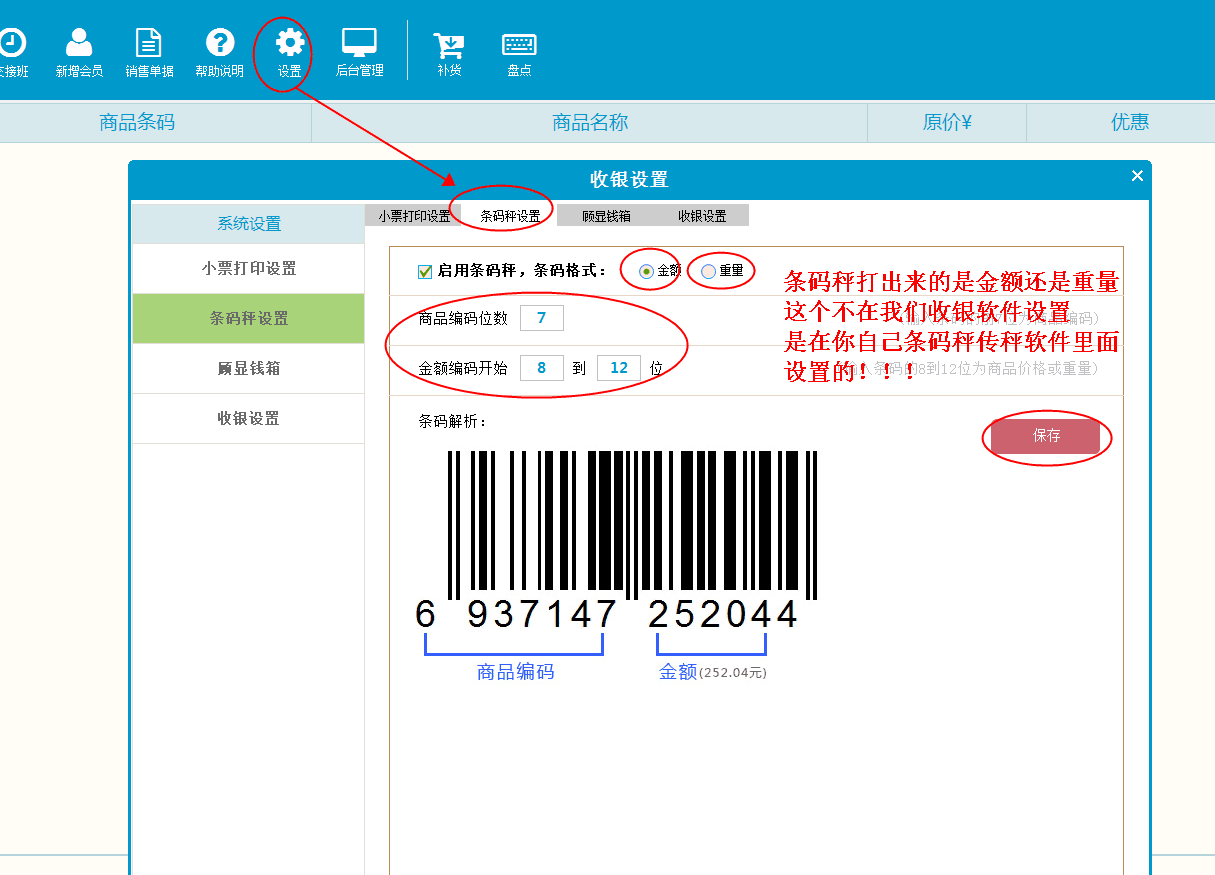Select receipt printing settings in the sidebar
The image size is (1215, 875).
click(x=249, y=269)
